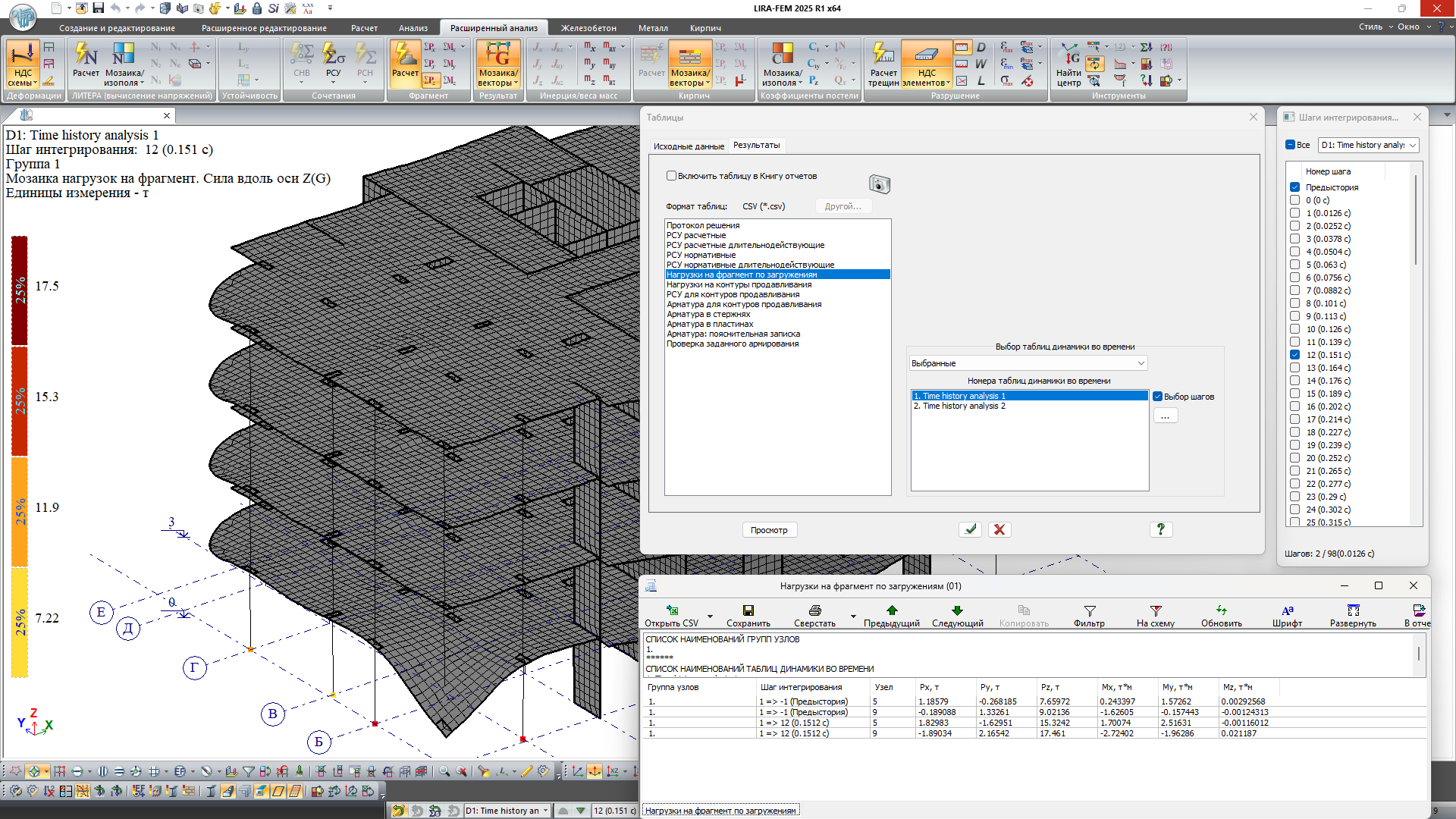Image resolution: width=1456 pixels, height=819 pixels.
Task: Click the Сохранить floppy disk icon
Action: pos(748,610)
